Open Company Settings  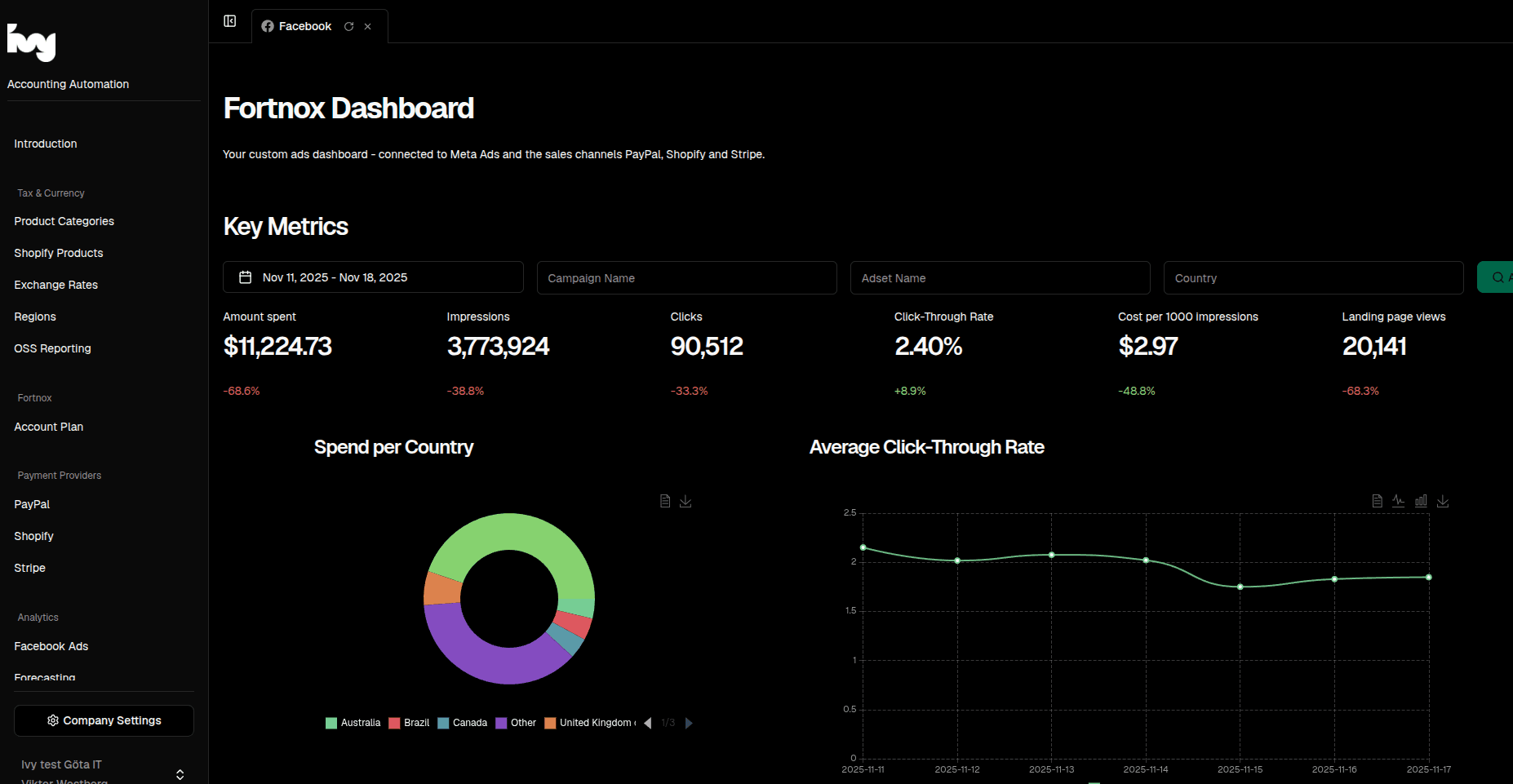[x=104, y=720]
